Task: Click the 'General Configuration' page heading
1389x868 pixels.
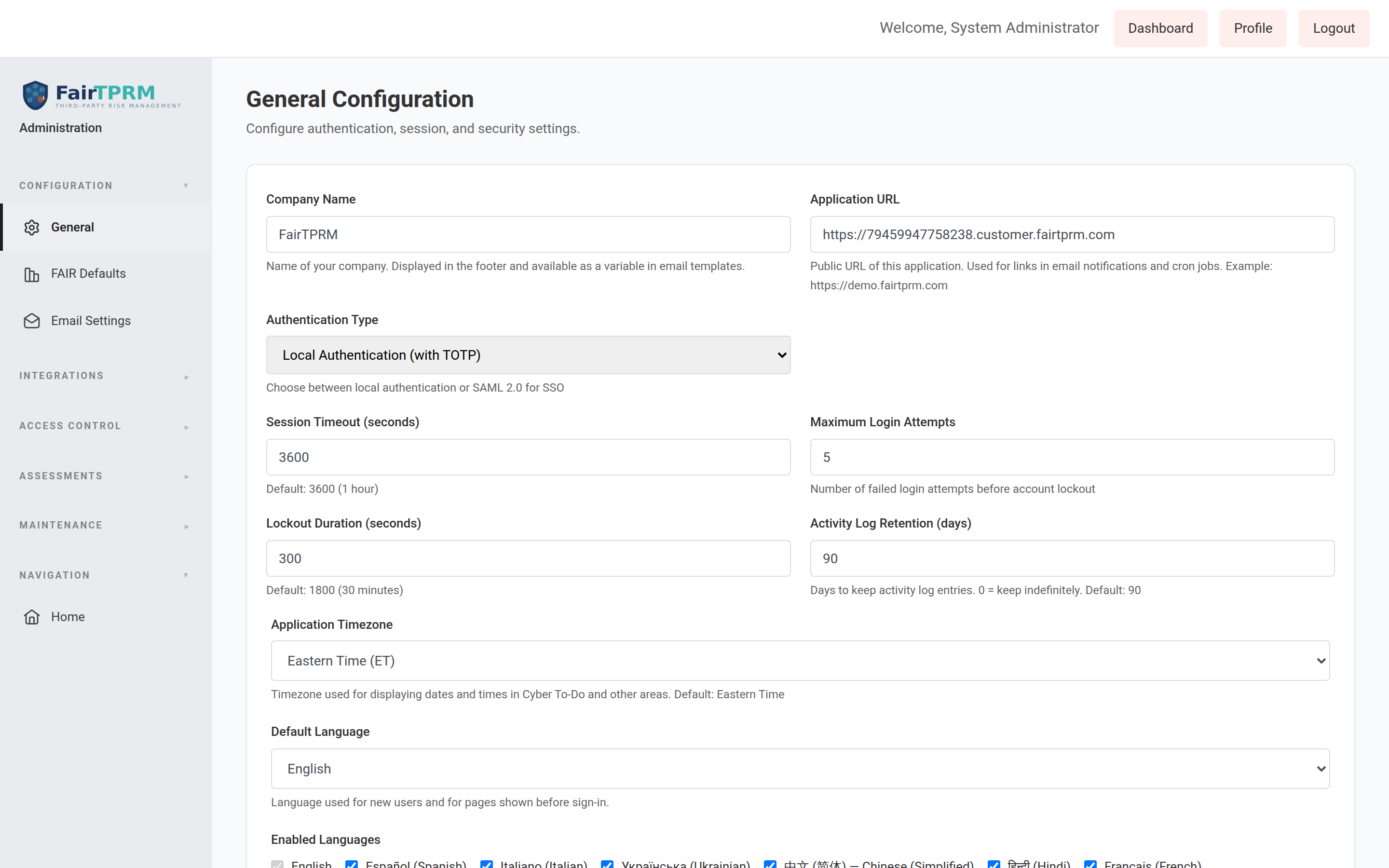Action: point(360,99)
